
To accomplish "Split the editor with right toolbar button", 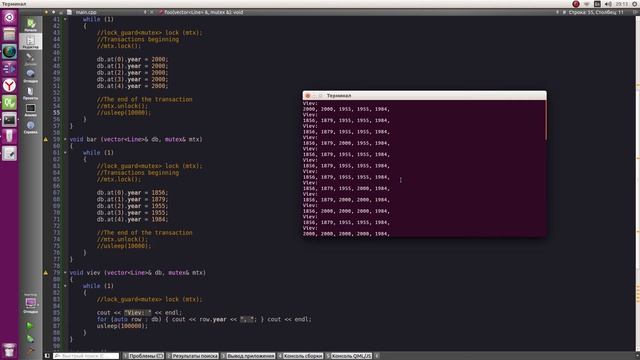I will tap(635, 12).
